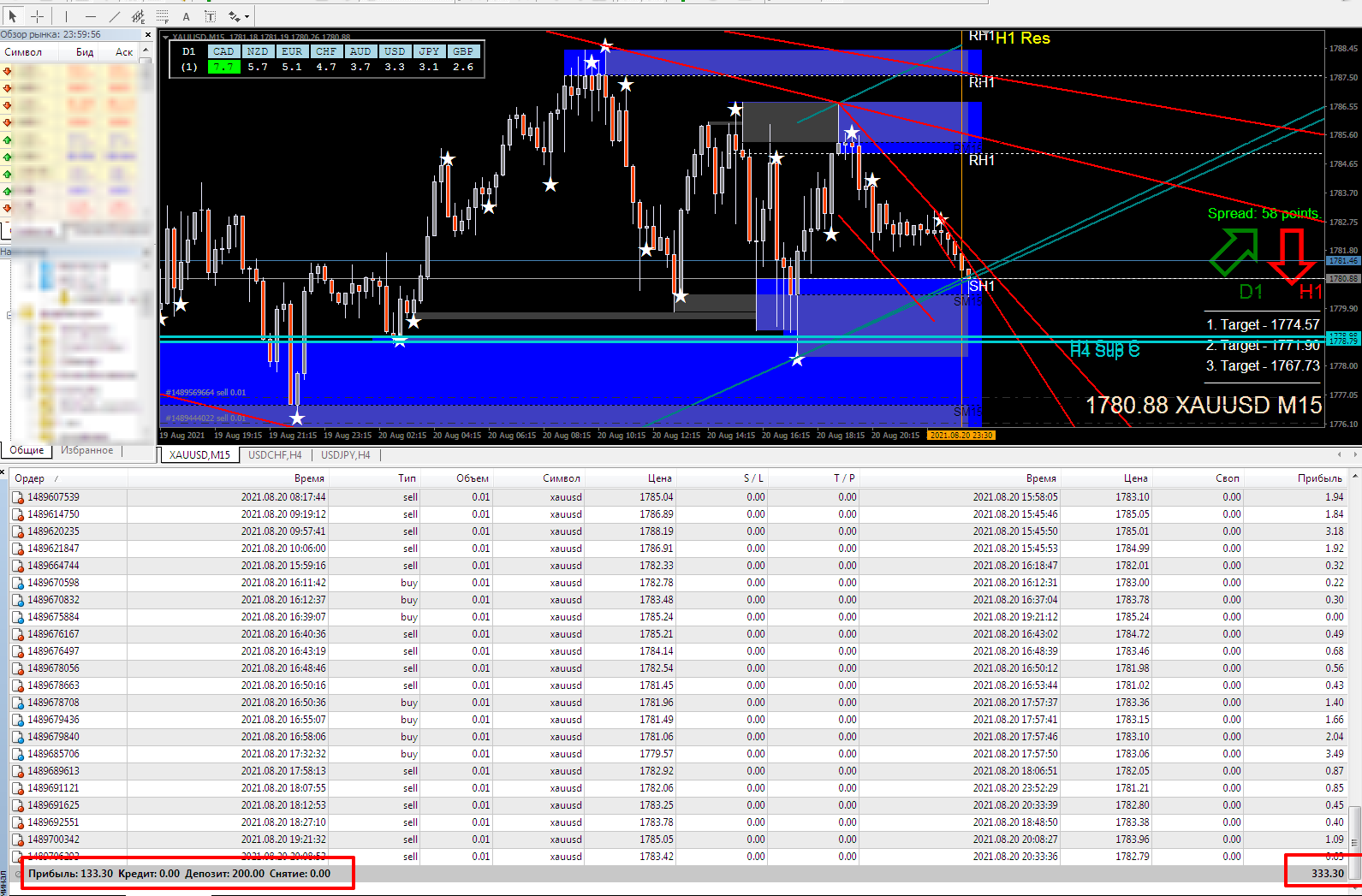Click the chart tabs scroll-left arrow
Image resolution: width=1362 pixels, height=896 pixels.
[1340, 454]
